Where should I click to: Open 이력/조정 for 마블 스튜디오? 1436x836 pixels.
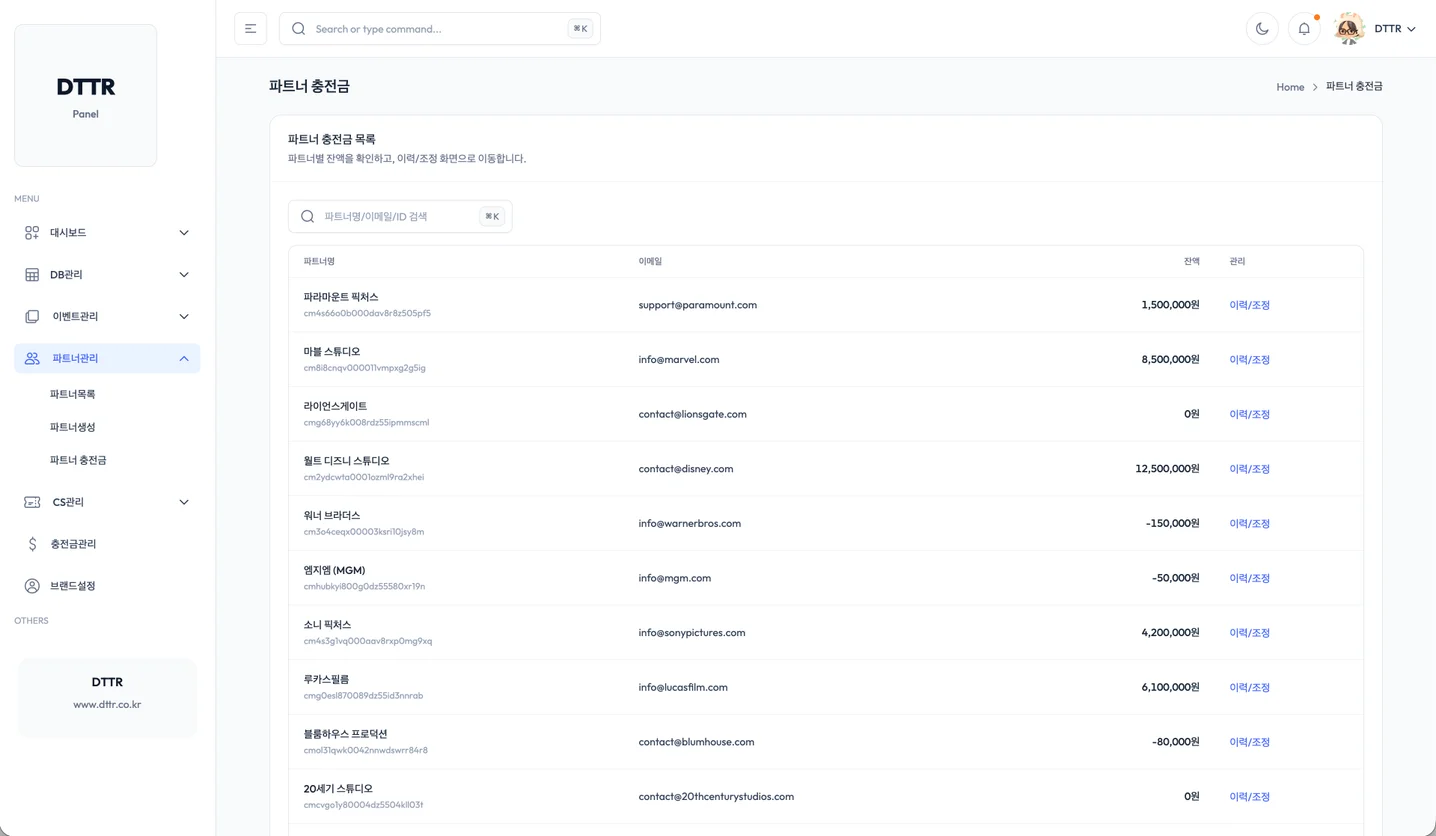click(1249, 360)
